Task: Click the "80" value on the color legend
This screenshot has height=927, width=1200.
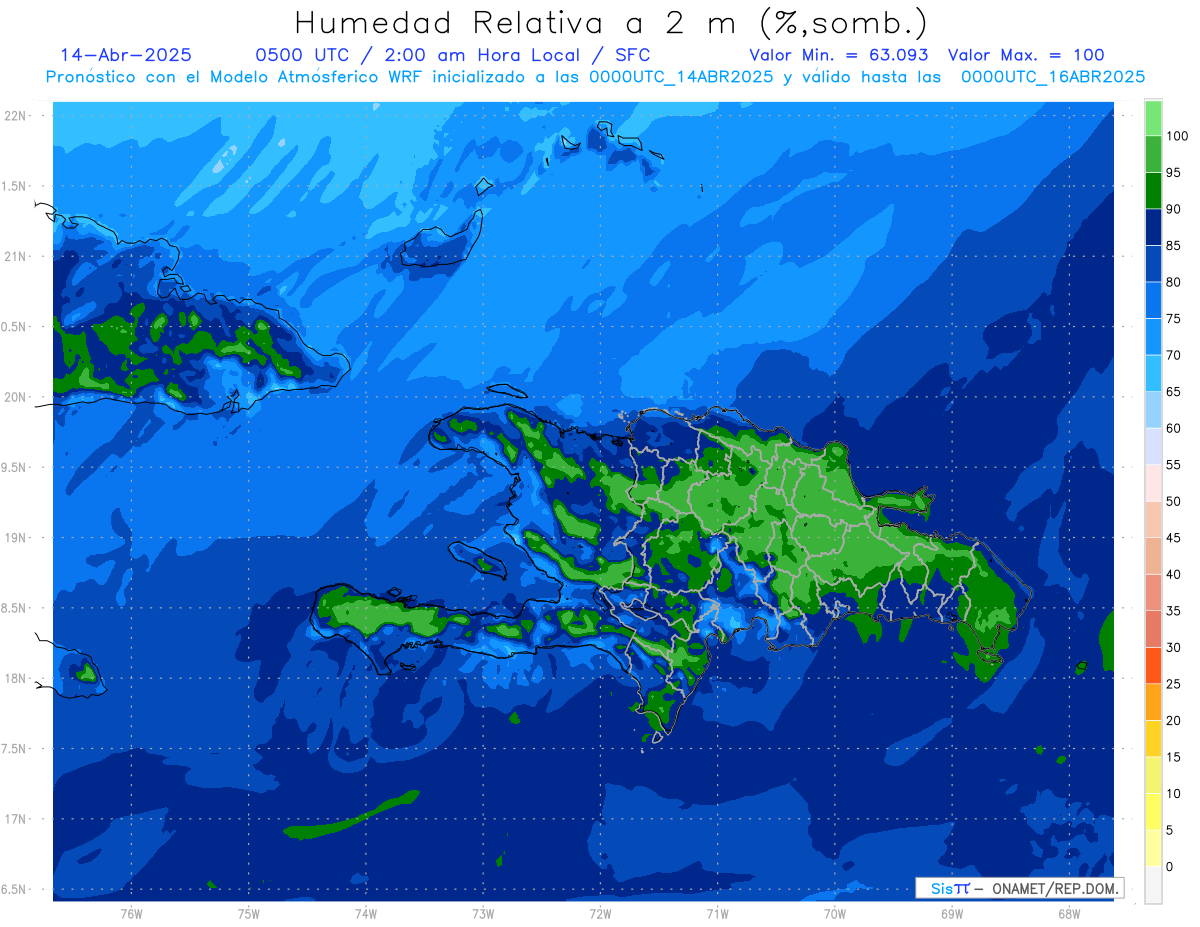Action: tap(1173, 282)
